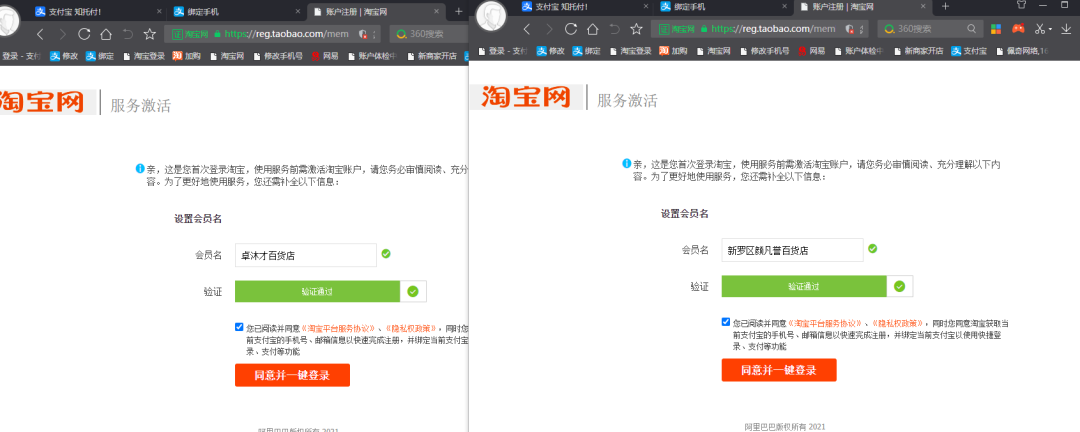This screenshot has width=1080, height=432.
Task: Open 佩奇网络 bookmark in right window
Action: (1022, 51)
